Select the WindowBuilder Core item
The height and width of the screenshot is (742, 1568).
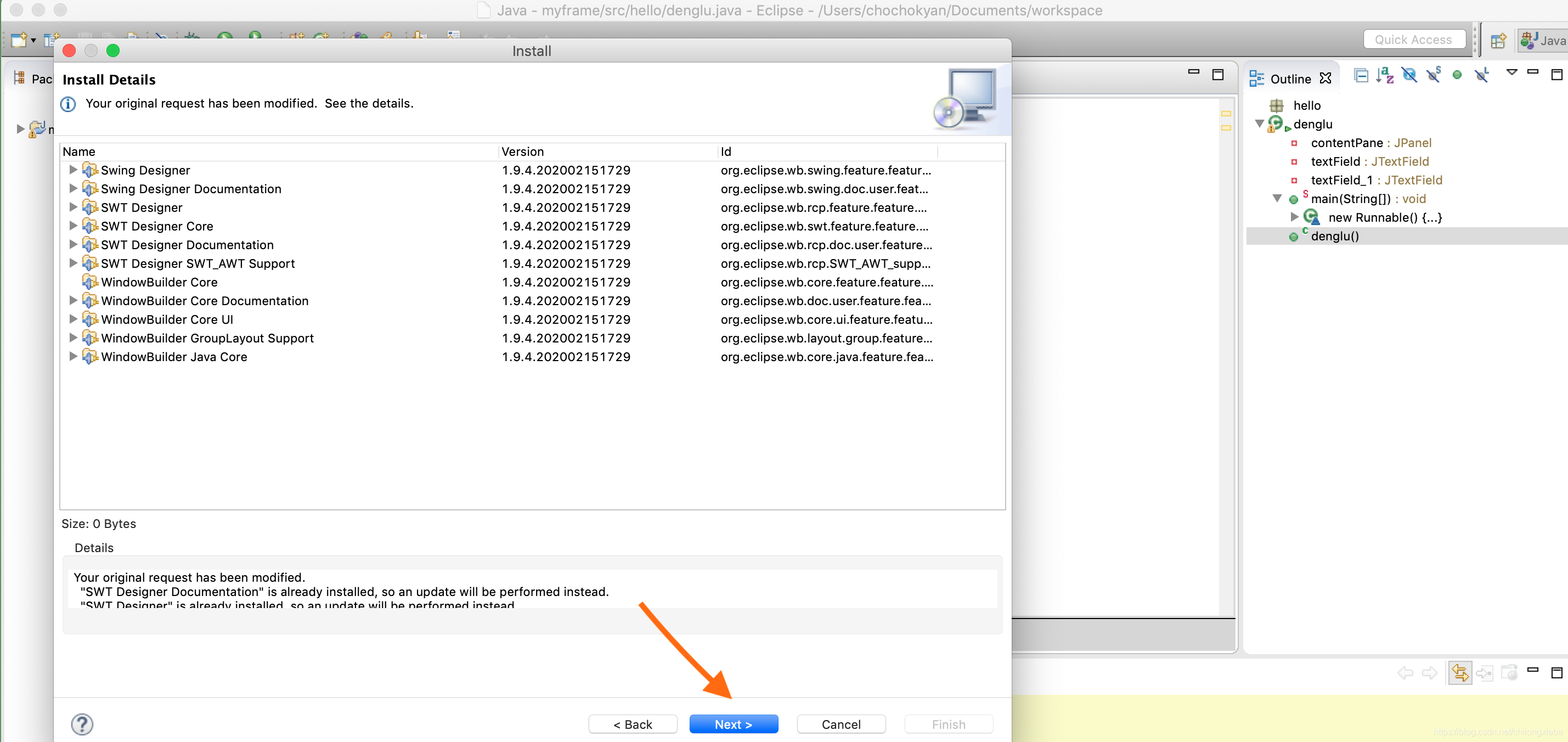point(160,282)
